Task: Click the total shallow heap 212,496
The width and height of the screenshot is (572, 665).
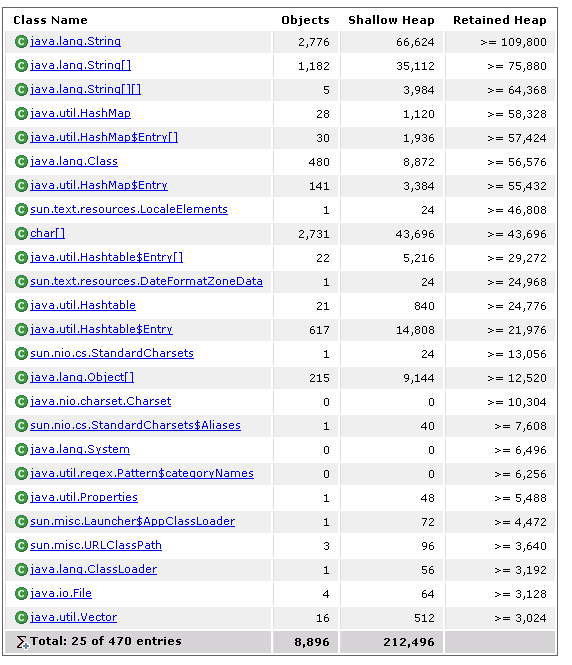Action: [409, 642]
